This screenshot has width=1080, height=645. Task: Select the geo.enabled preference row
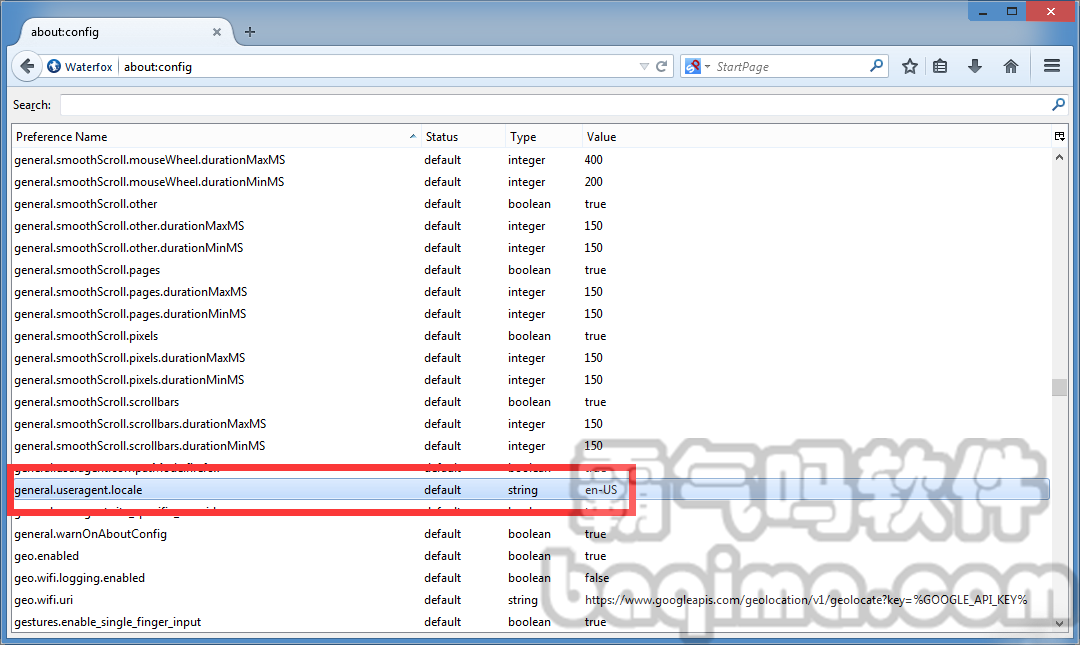click(x=300, y=556)
